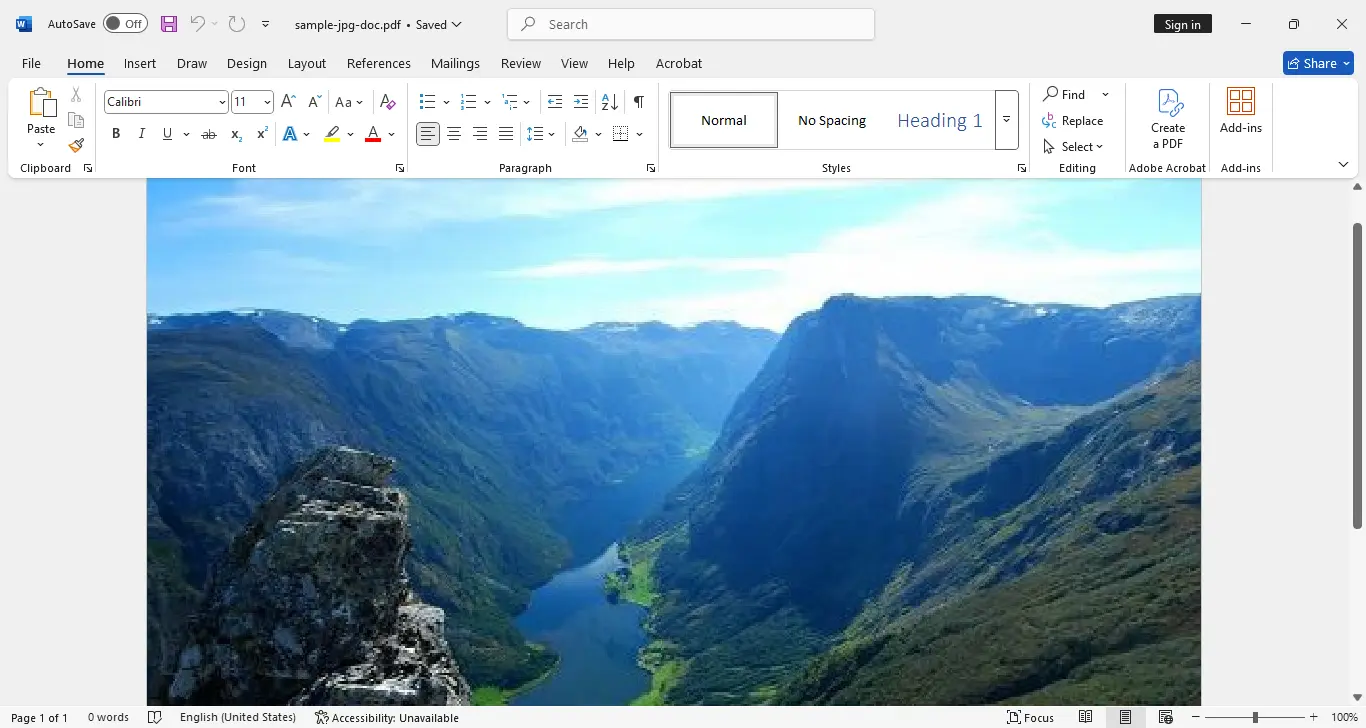Viewport: 1366px width, 728px height.
Task: Click the Sort A-Z icon
Action: coord(610,102)
